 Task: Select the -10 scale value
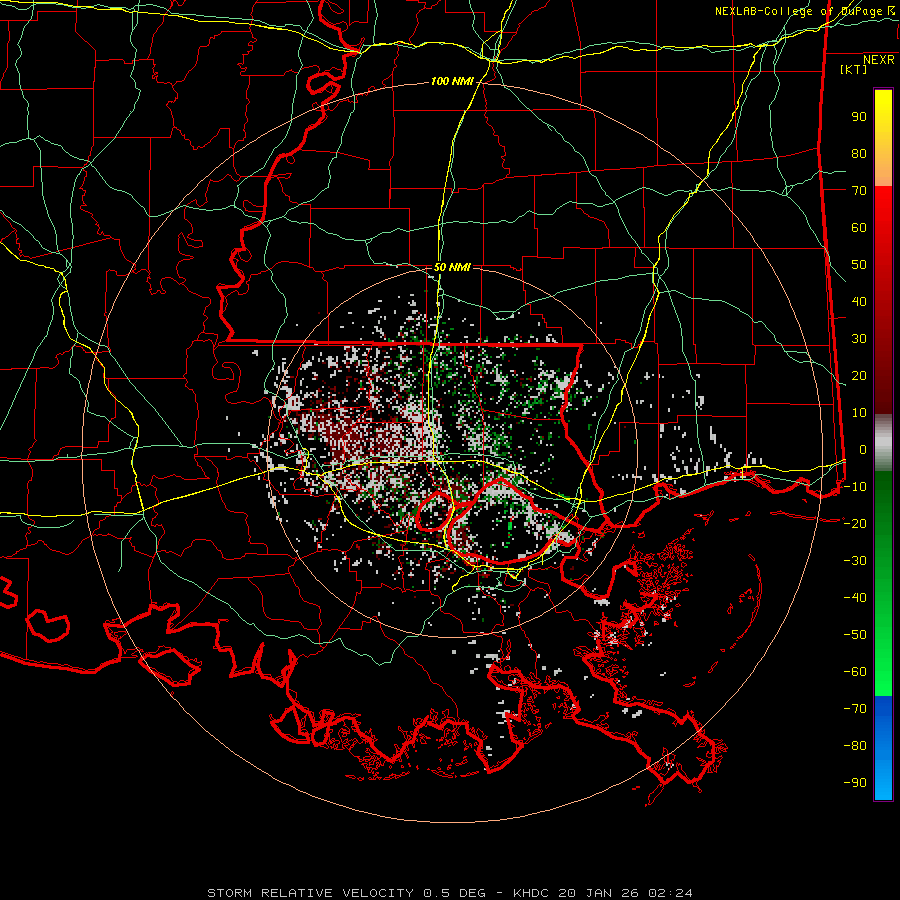pos(855,487)
